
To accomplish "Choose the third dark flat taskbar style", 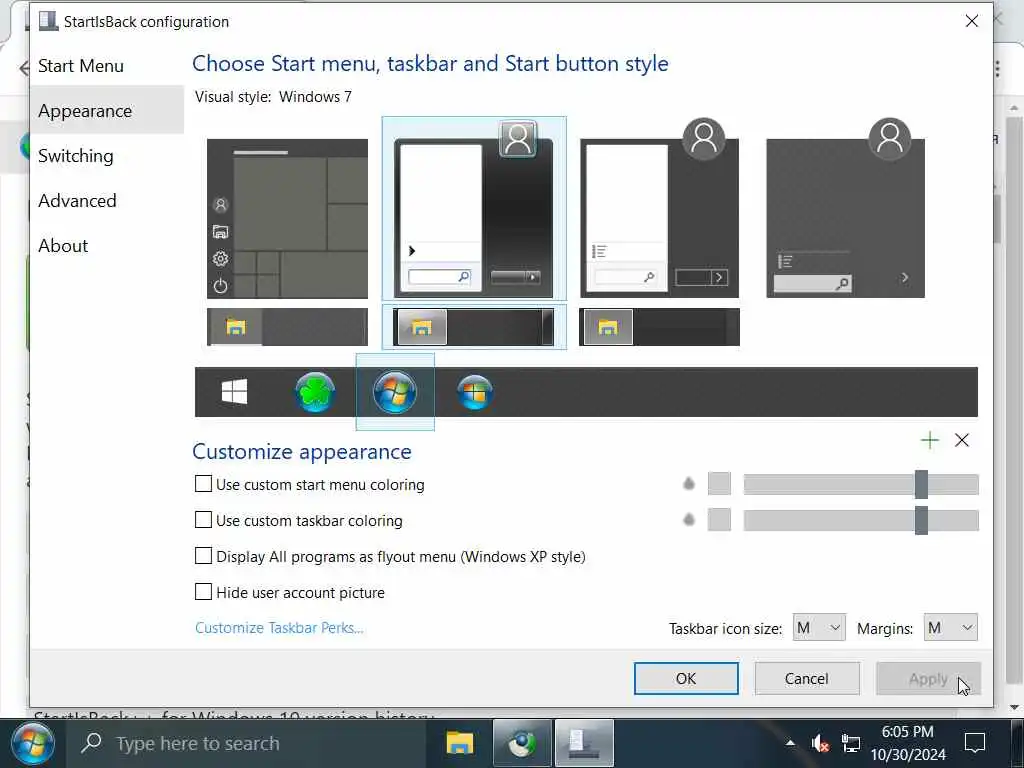I will click(x=660, y=327).
